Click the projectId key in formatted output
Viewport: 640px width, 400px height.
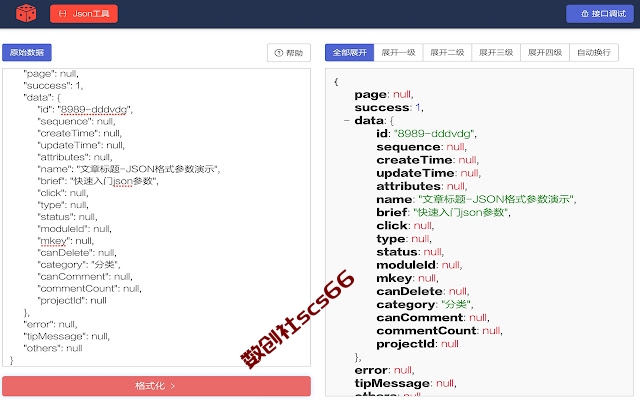click(405, 344)
